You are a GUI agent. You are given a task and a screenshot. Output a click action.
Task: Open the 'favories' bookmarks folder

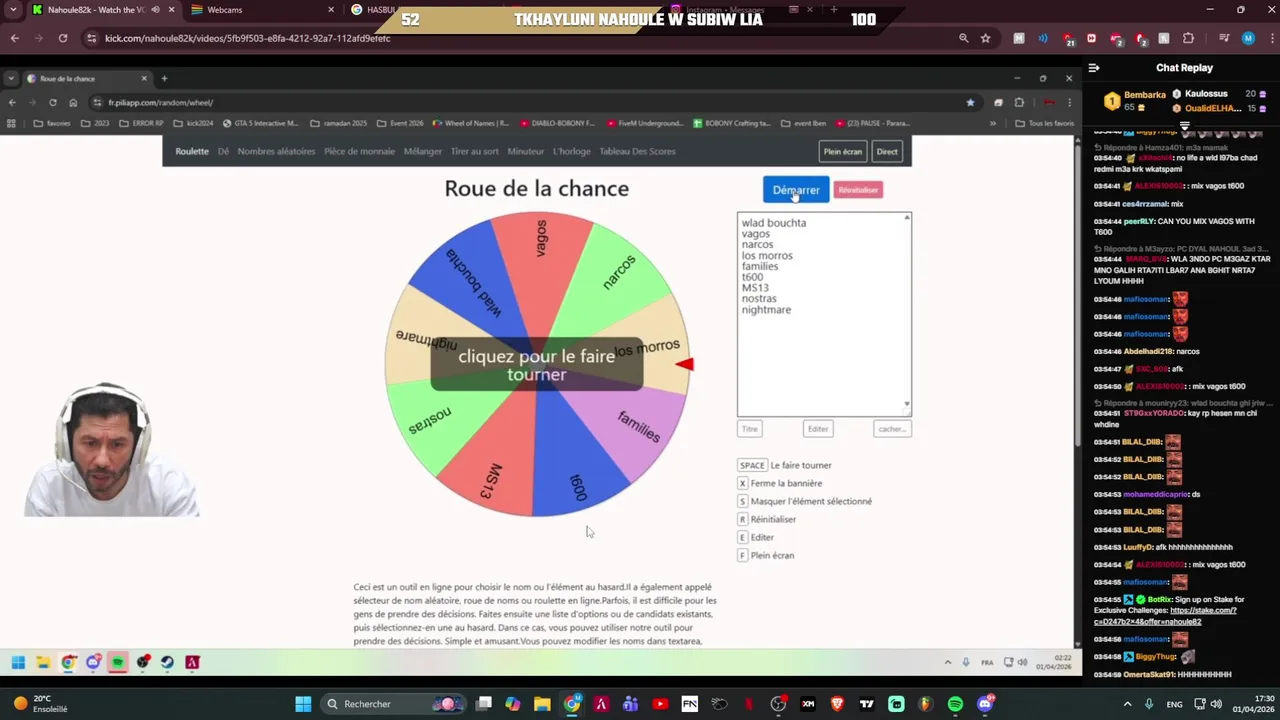tap(52, 124)
